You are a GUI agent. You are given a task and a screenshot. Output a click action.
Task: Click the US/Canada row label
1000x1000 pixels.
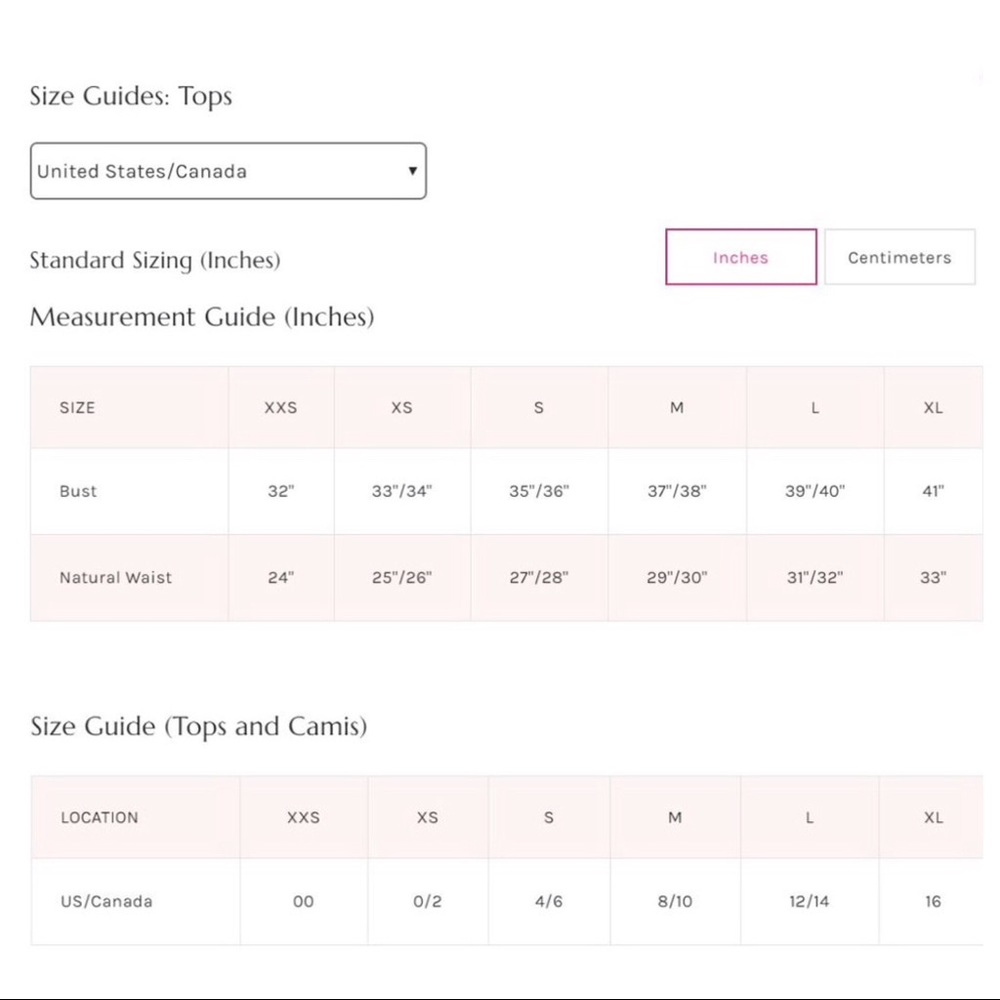pyautogui.click(x=107, y=901)
